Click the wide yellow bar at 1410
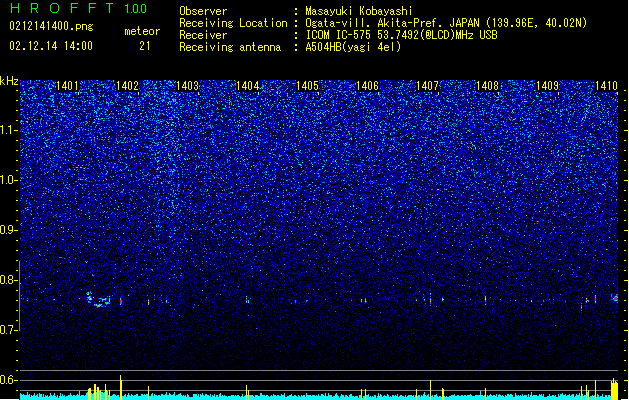Viewport: 629px width, 400px height. click(x=614, y=389)
